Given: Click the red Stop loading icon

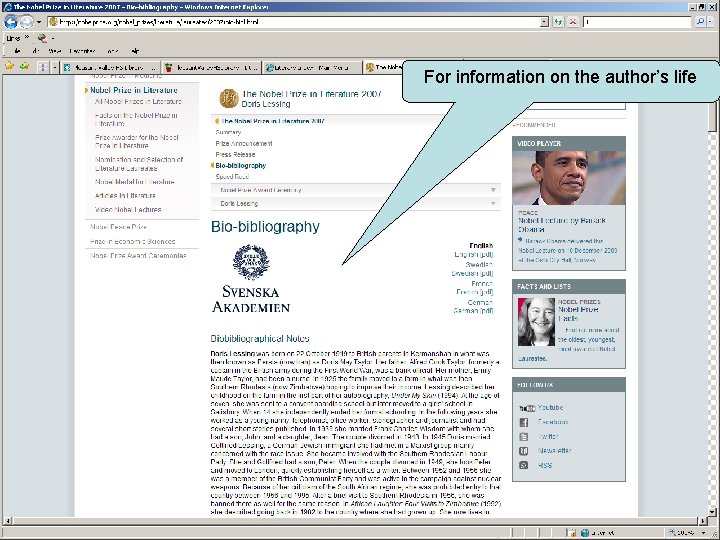Looking at the screenshot, I should coord(573,22).
